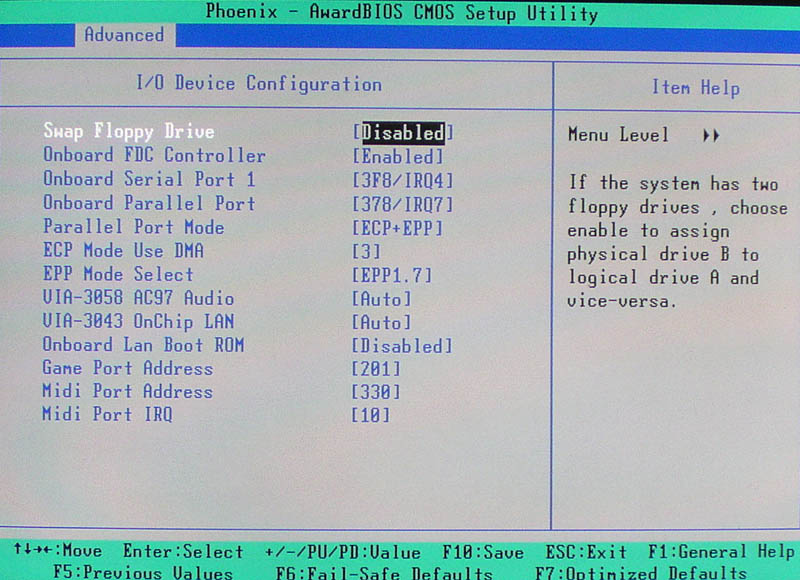Screen dimensions: 800x580
Task: Change the ECP+EPP mode value
Action: click(398, 228)
